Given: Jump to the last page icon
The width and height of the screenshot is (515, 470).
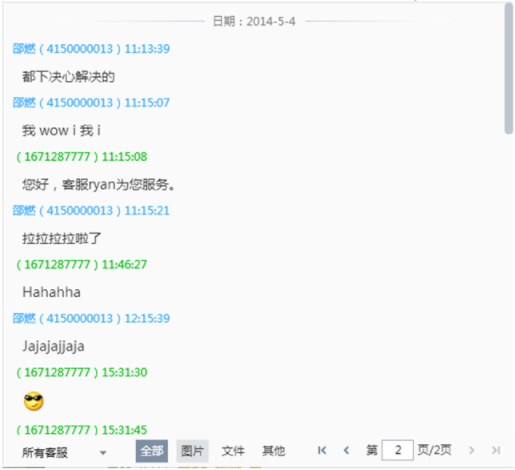Looking at the screenshot, I should point(496,451).
